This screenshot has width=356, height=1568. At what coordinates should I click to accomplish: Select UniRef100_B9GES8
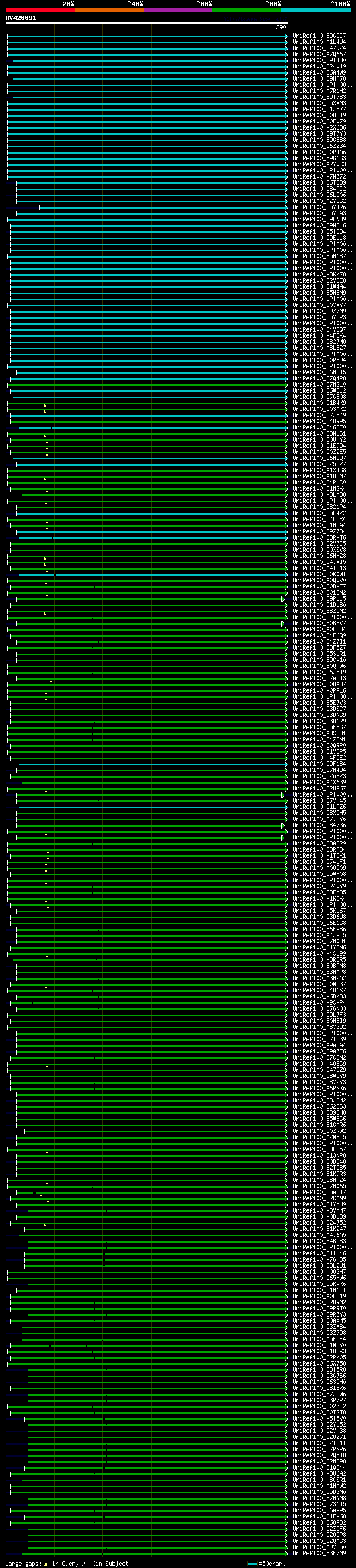tap(319, 140)
